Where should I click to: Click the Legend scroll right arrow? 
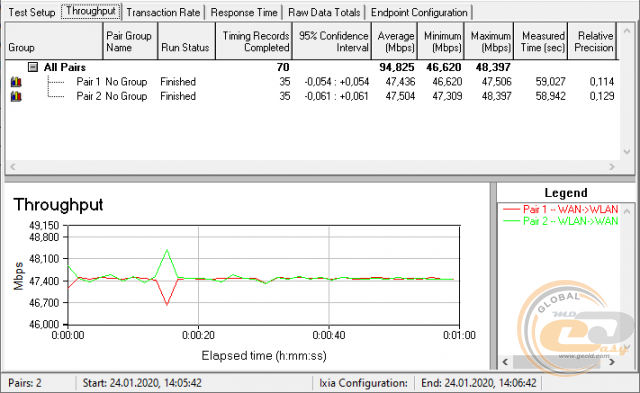pos(611,362)
